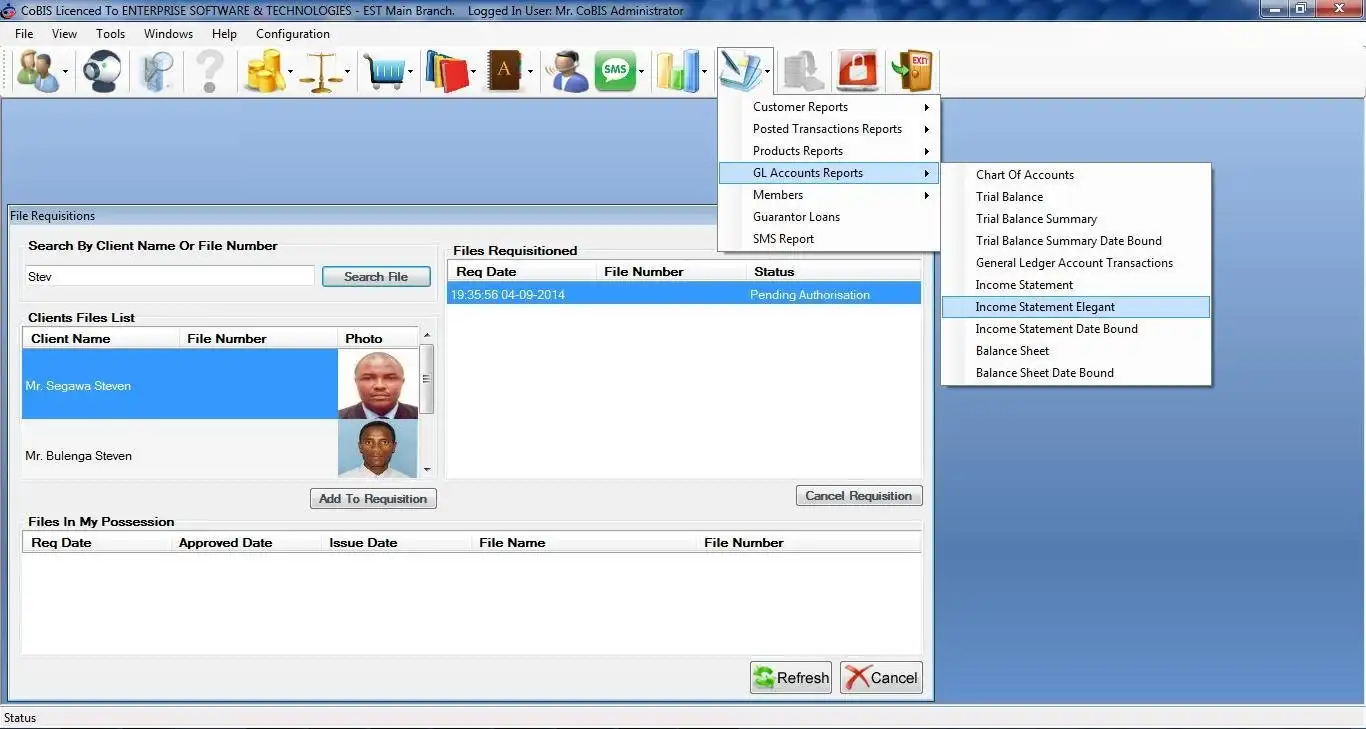Toggle the dropdown arrow beside reports icon
The height and width of the screenshot is (729, 1366).
(x=767, y=72)
